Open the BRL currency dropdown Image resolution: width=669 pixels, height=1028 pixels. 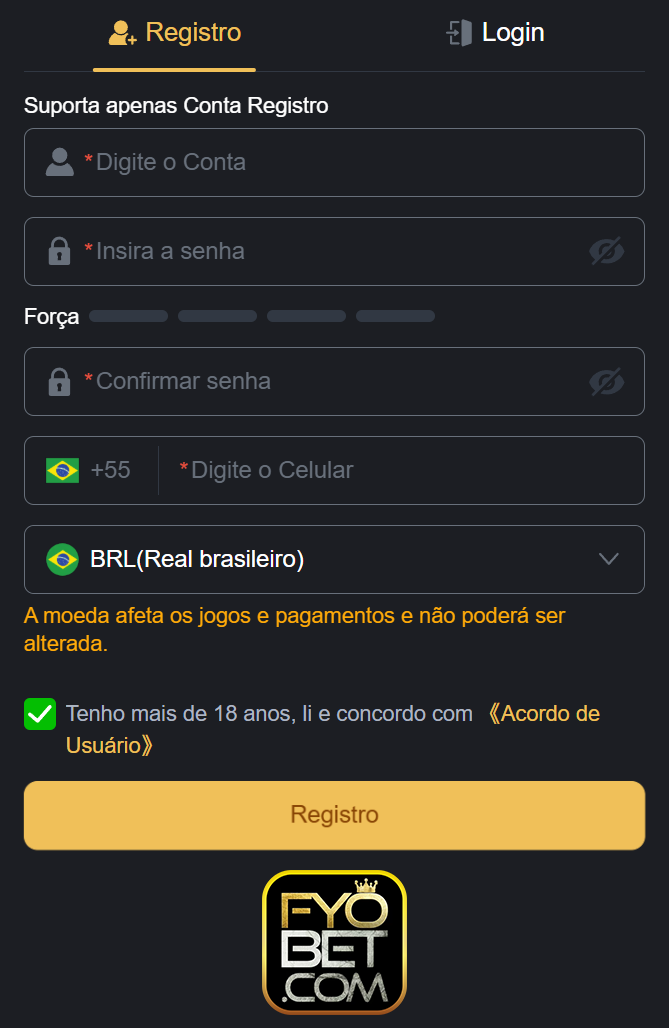pos(334,559)
